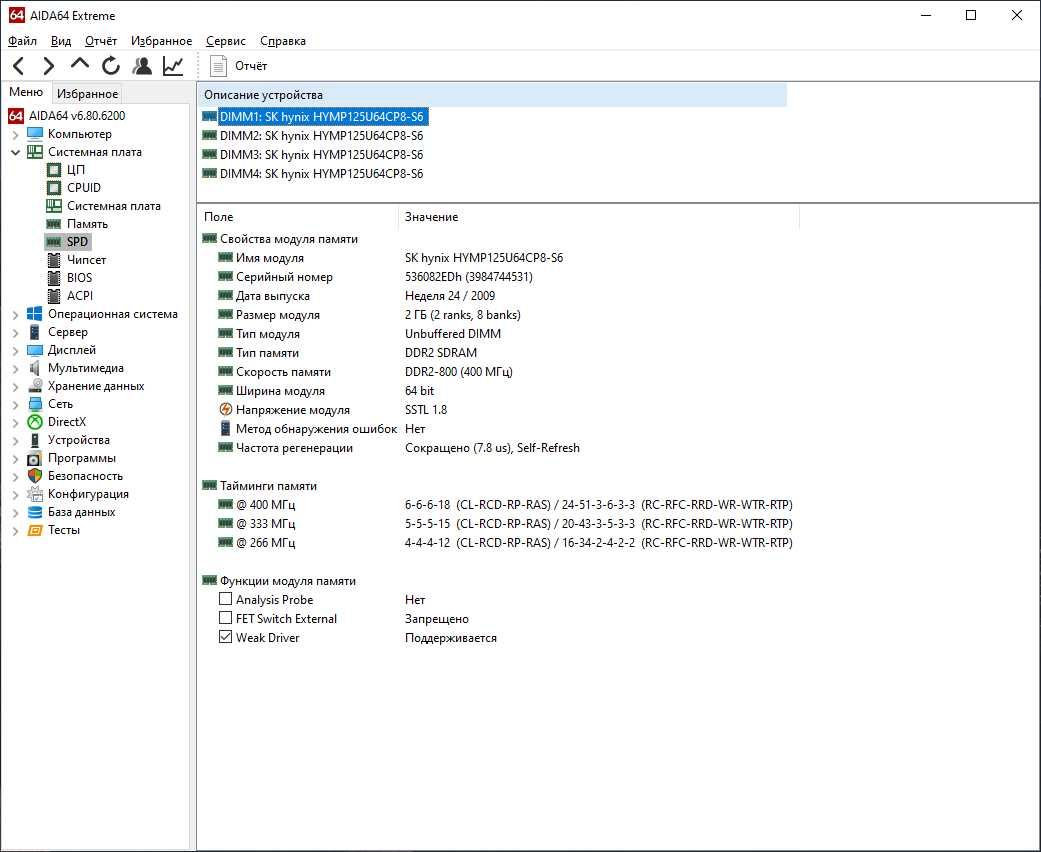
Task: Toggle the FET Switch External checkbox
Action: pos(226,618)
